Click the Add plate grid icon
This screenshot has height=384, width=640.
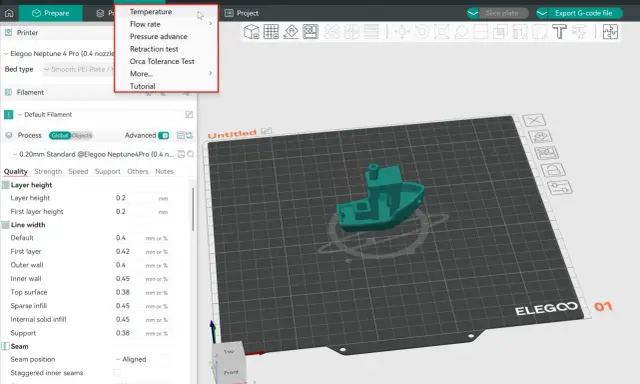[271, 31]
